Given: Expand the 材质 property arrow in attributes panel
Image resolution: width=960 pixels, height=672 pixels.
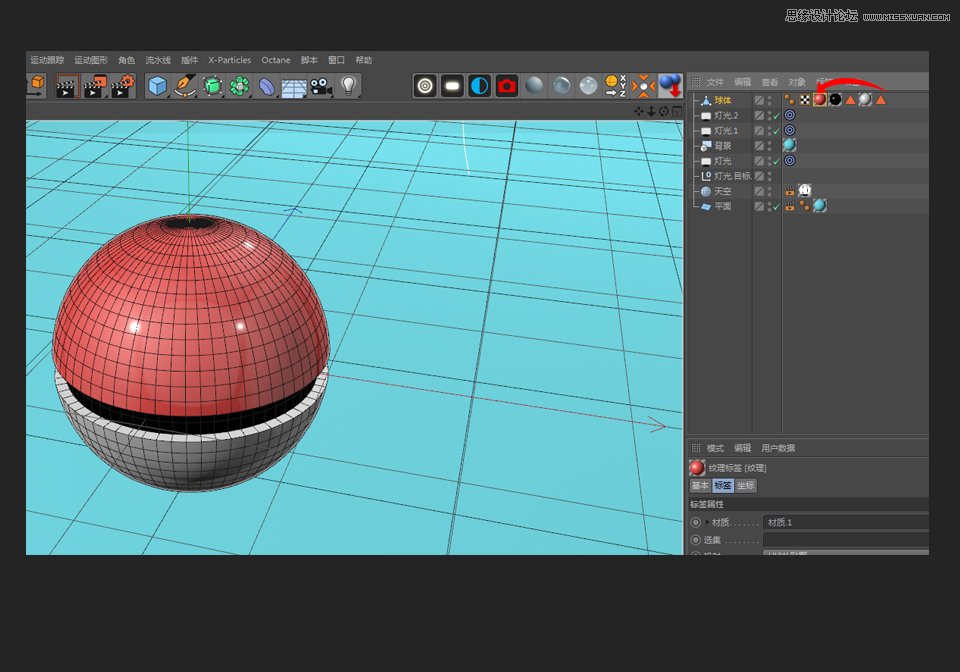Looking at the screenshot, I should (708, 522).
